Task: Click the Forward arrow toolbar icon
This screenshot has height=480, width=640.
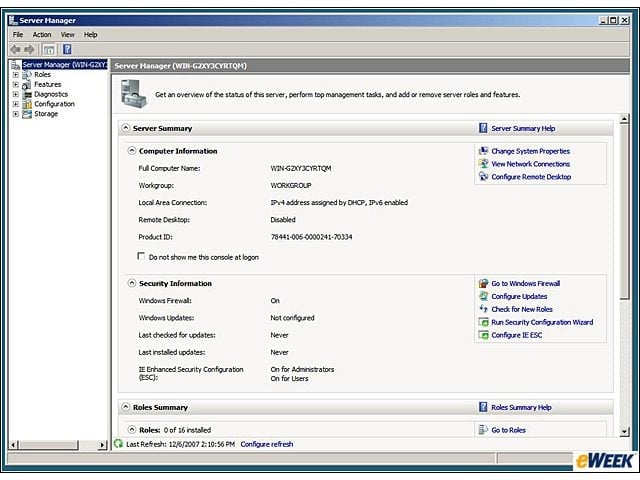Action: pos(29,50)
